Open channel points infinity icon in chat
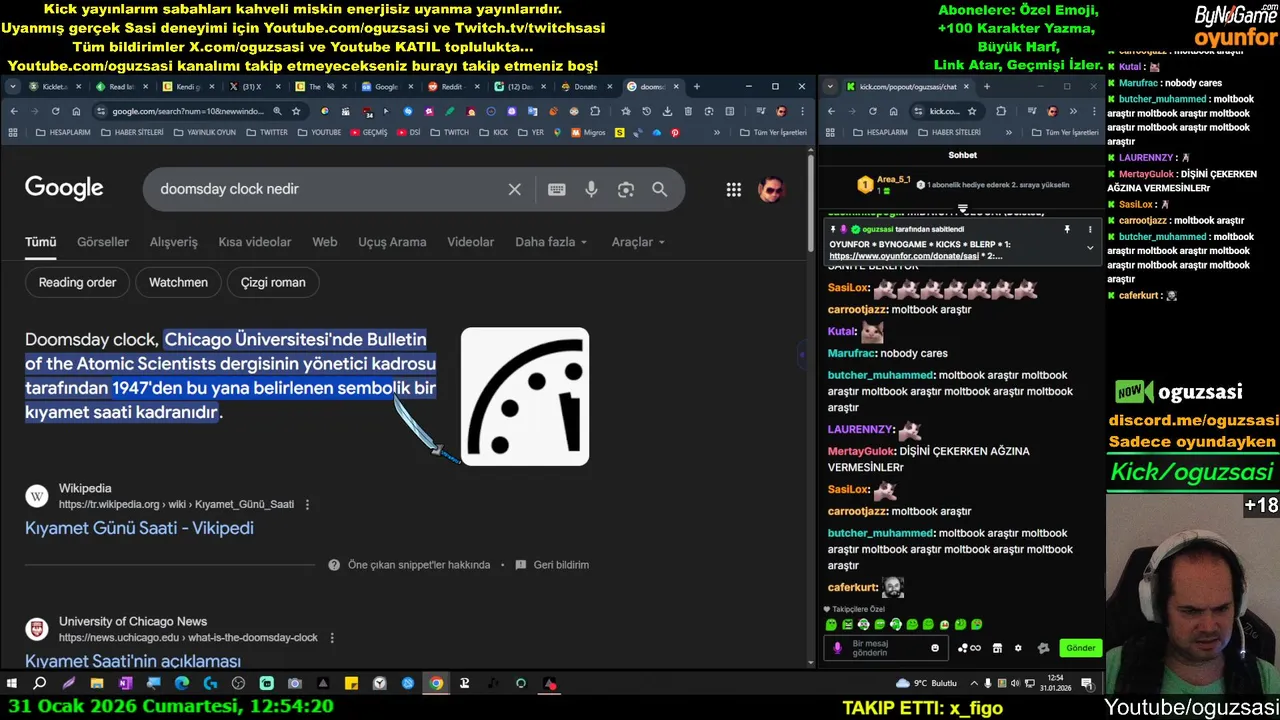This screenshot has width=1280, height=720. pyautogui.click(x=969, y=648)
